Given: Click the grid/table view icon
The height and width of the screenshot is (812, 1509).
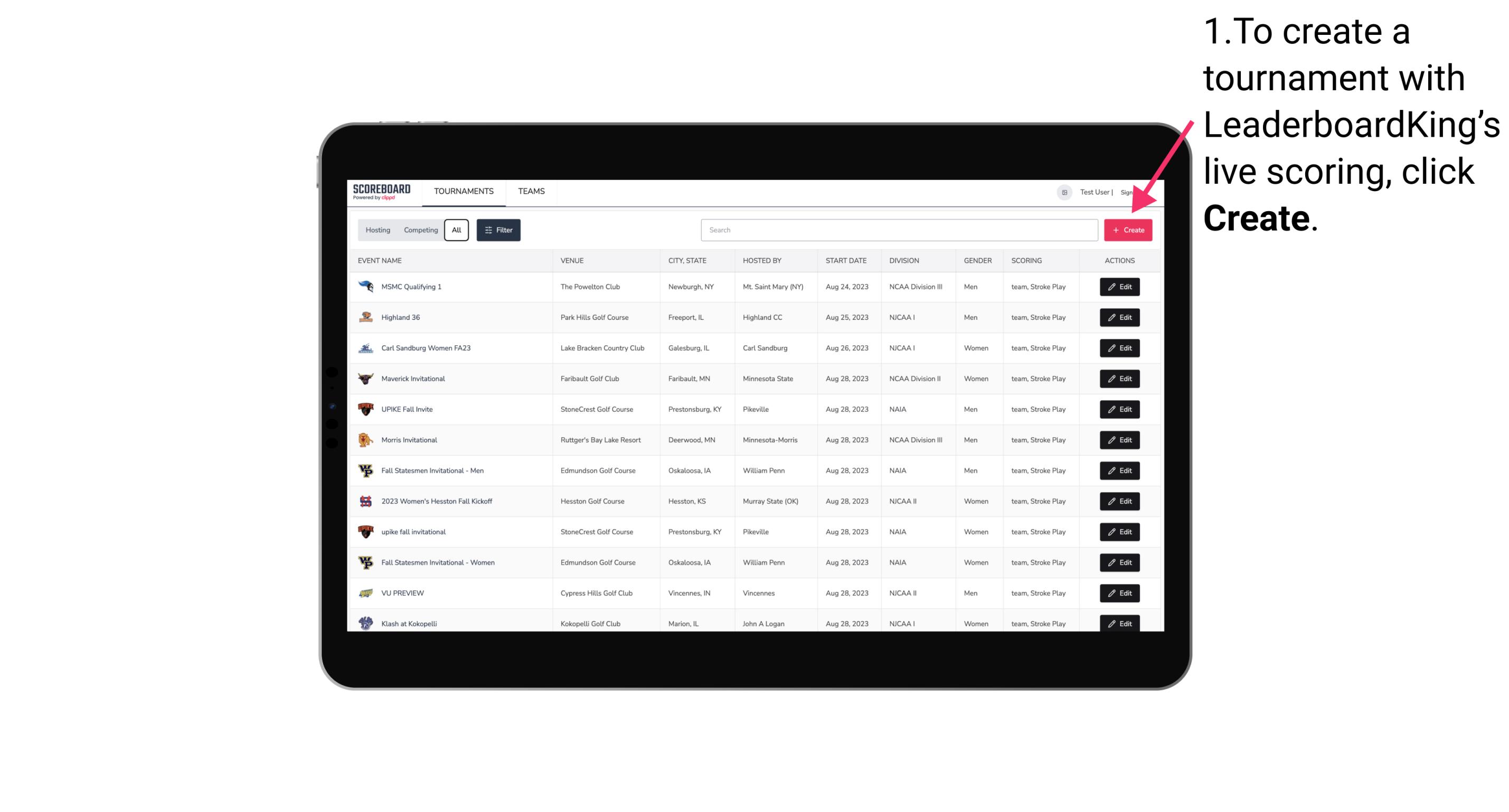Looking at the screenshot, I should coord(1064,192).
